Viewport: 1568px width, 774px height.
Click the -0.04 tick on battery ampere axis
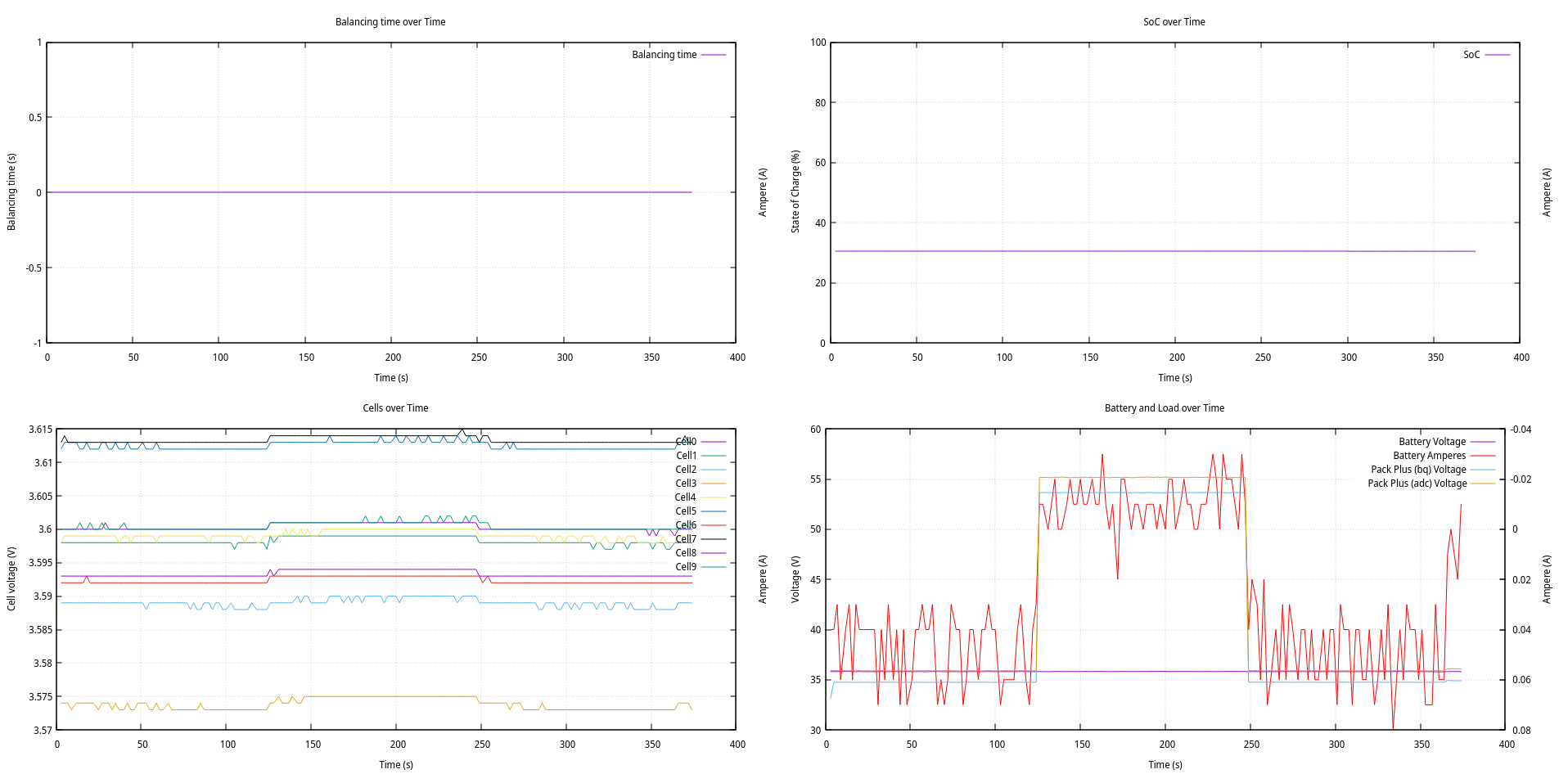1521,430
